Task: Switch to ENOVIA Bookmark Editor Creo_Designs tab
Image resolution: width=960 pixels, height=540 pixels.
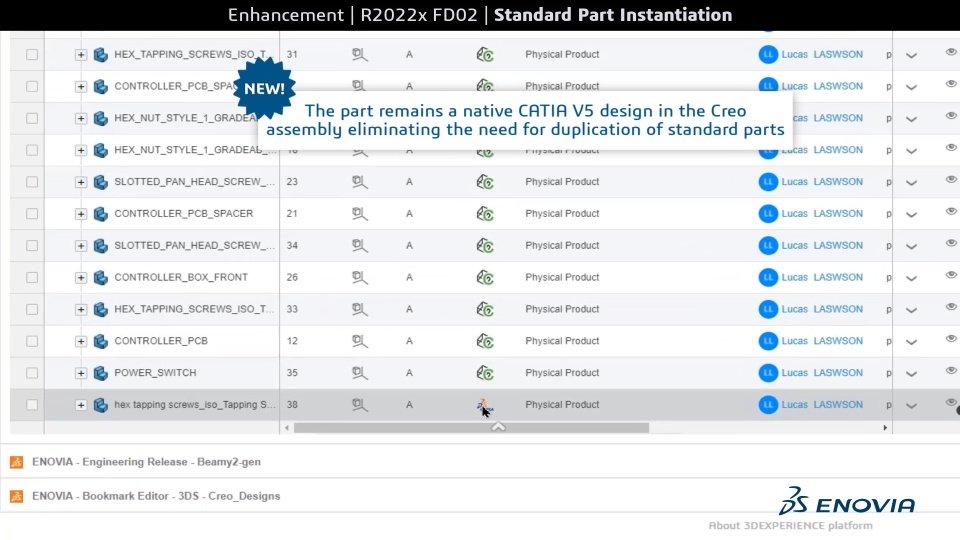Action: [x=156, y=497]
